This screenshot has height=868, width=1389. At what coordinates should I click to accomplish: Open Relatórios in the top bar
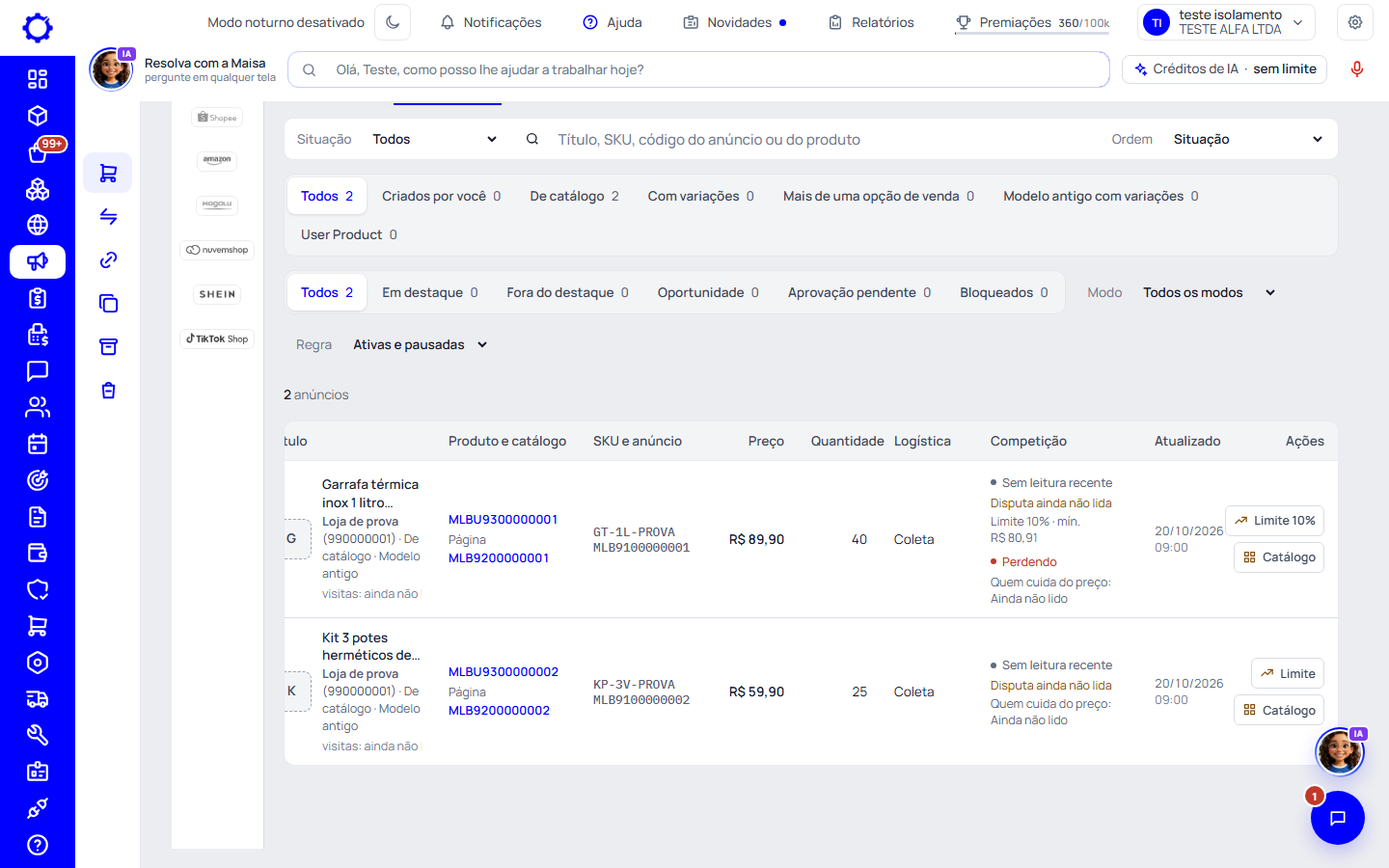pyautogui.click(x=871, y=22)
